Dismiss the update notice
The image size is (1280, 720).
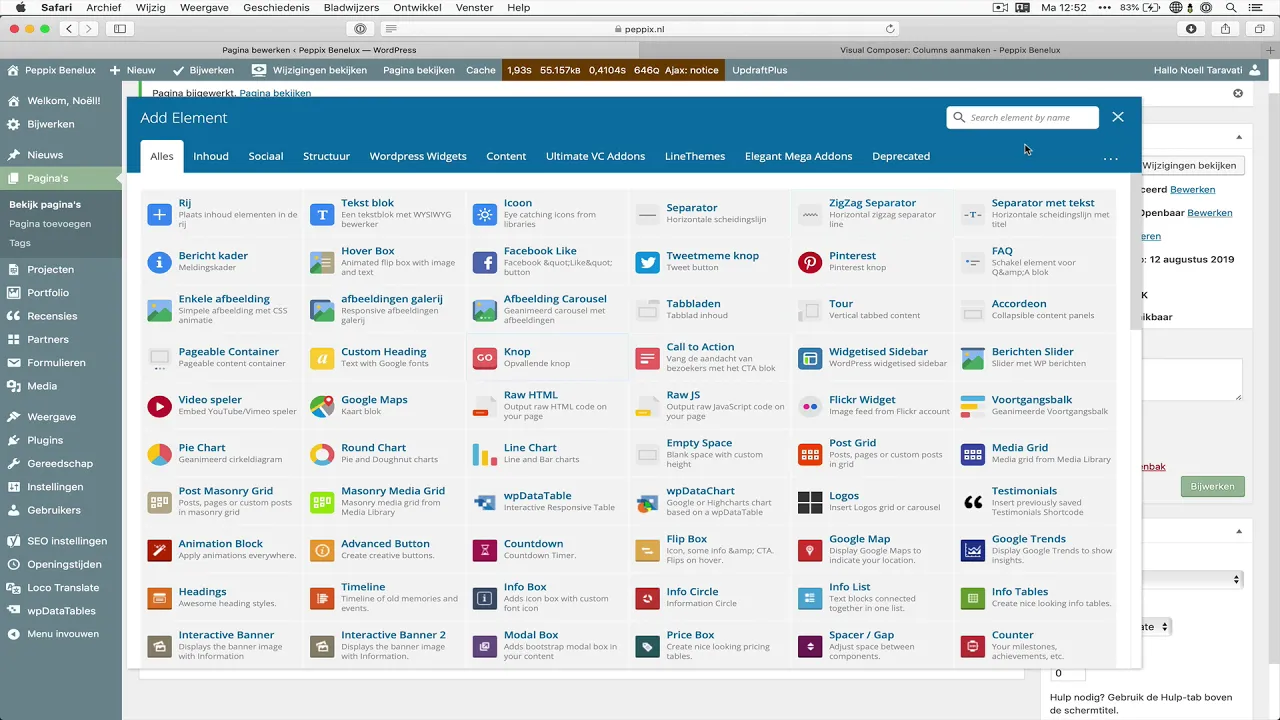tap(1238, 93)
